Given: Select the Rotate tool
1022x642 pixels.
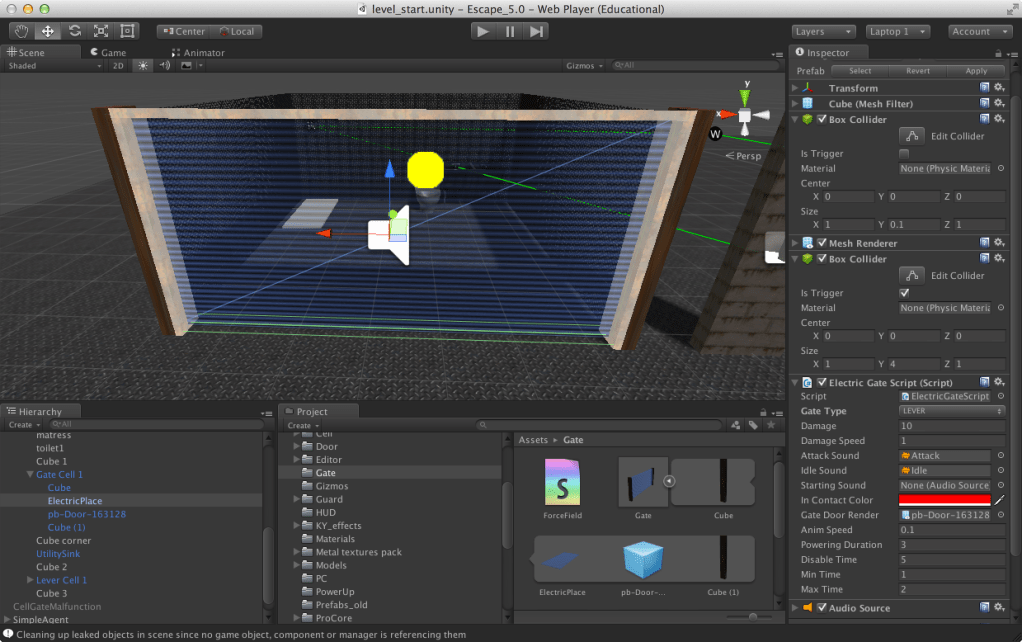Looking at the screenshot, I should pyautogui.click(x=74, y=31).
